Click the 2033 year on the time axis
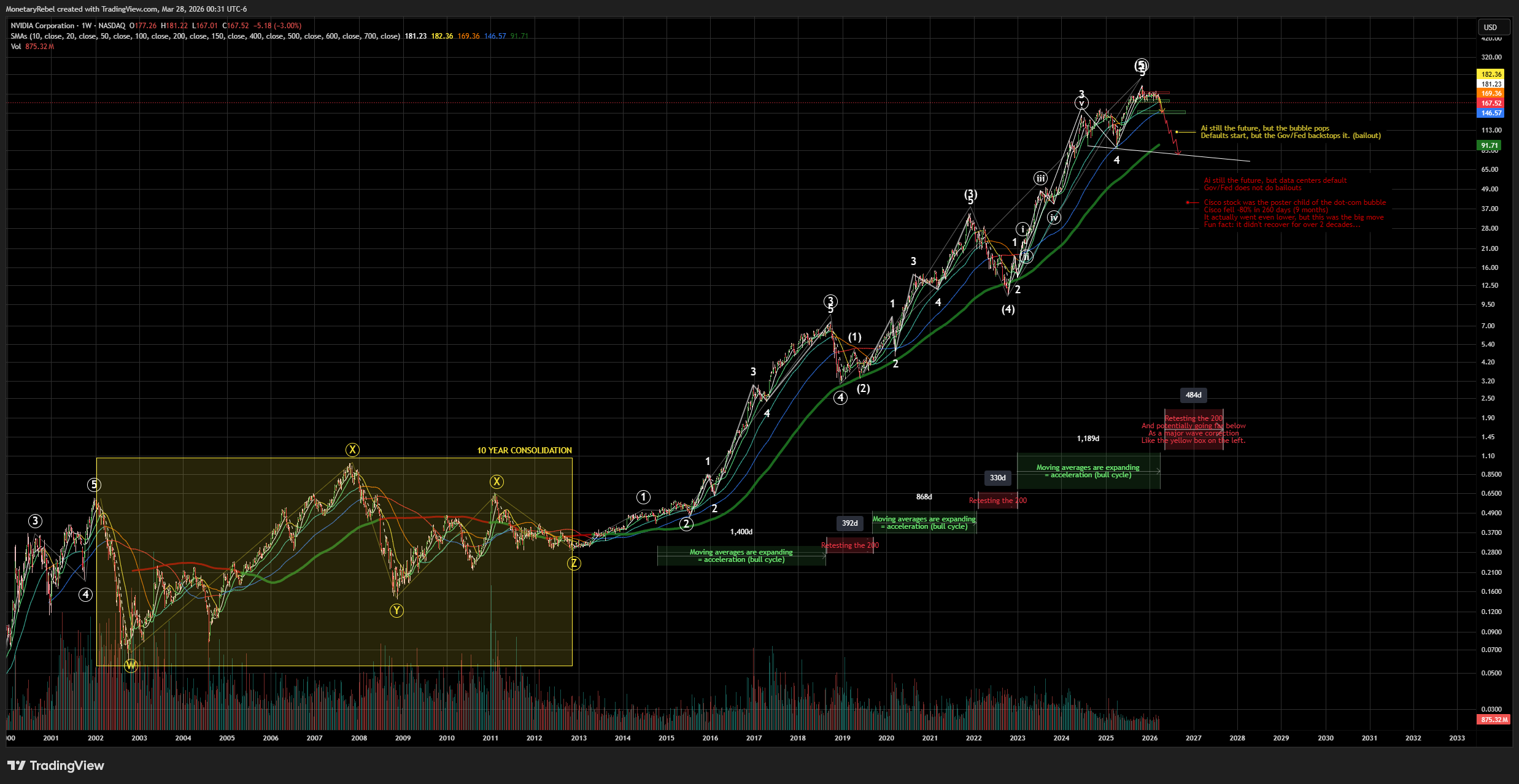This screenshot has height=784, width=1519. point(1456,738)
